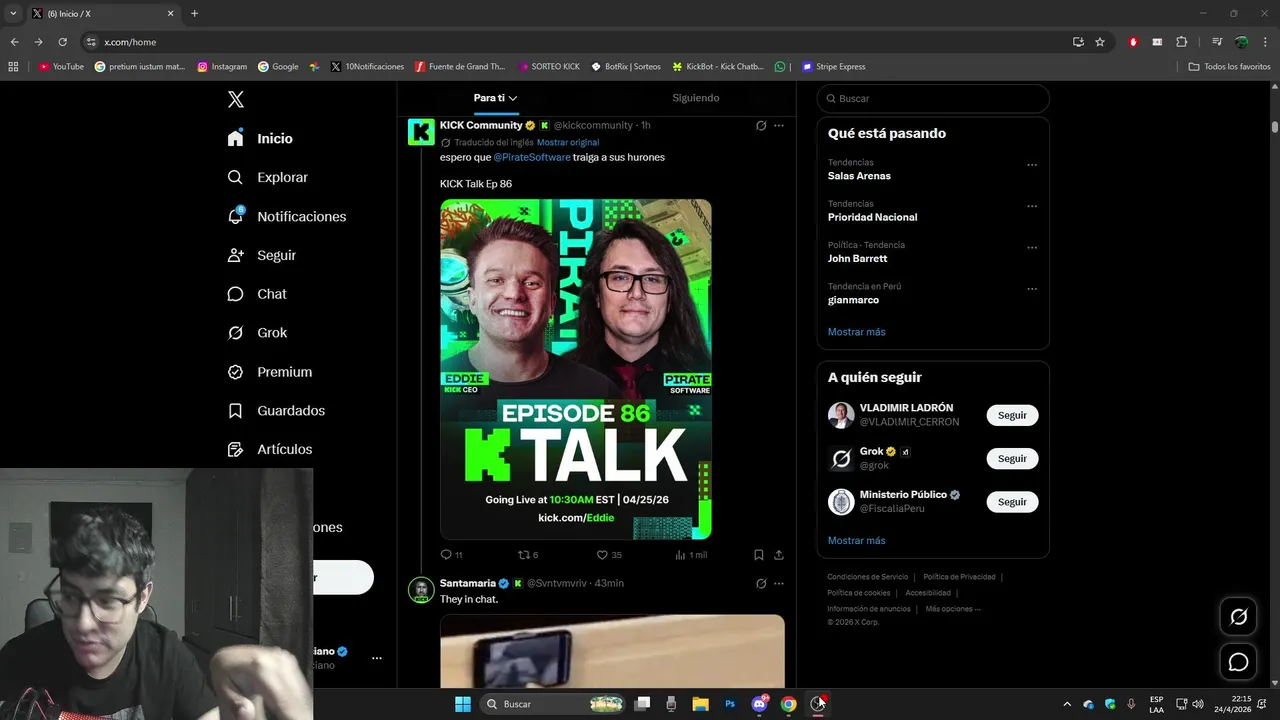Click Mostrar más under trends
Viewport: 1280px width, 720px height.
pyautogui.click(x=856, y=332)
